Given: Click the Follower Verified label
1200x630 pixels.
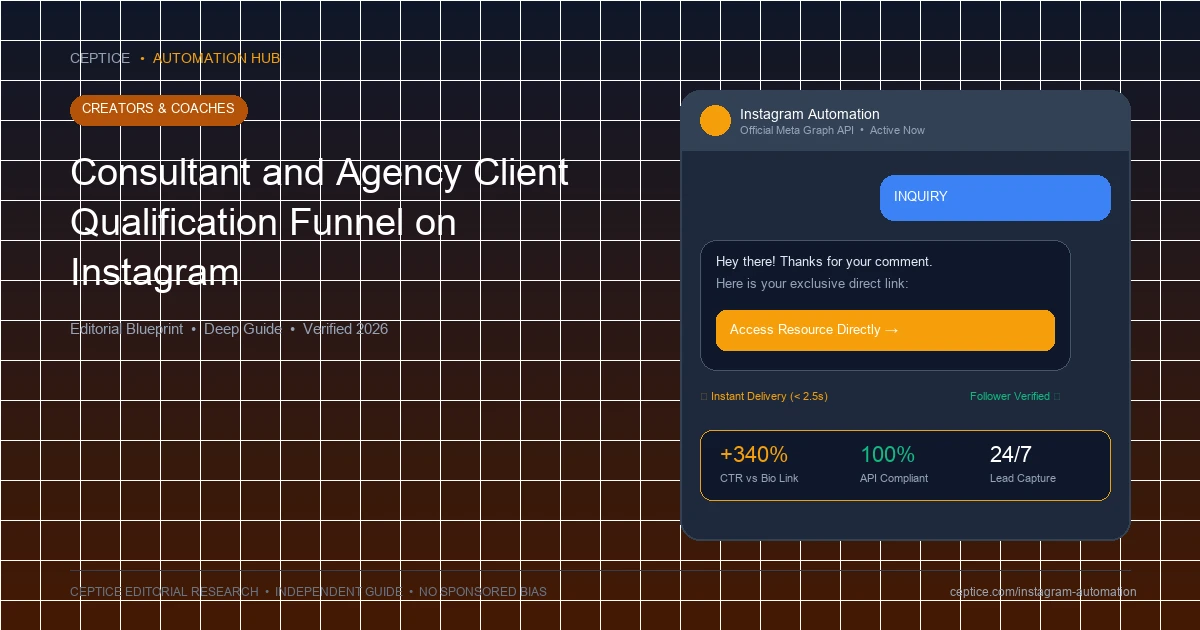Looking at the screenshot, I should (x=1010, y=397).
